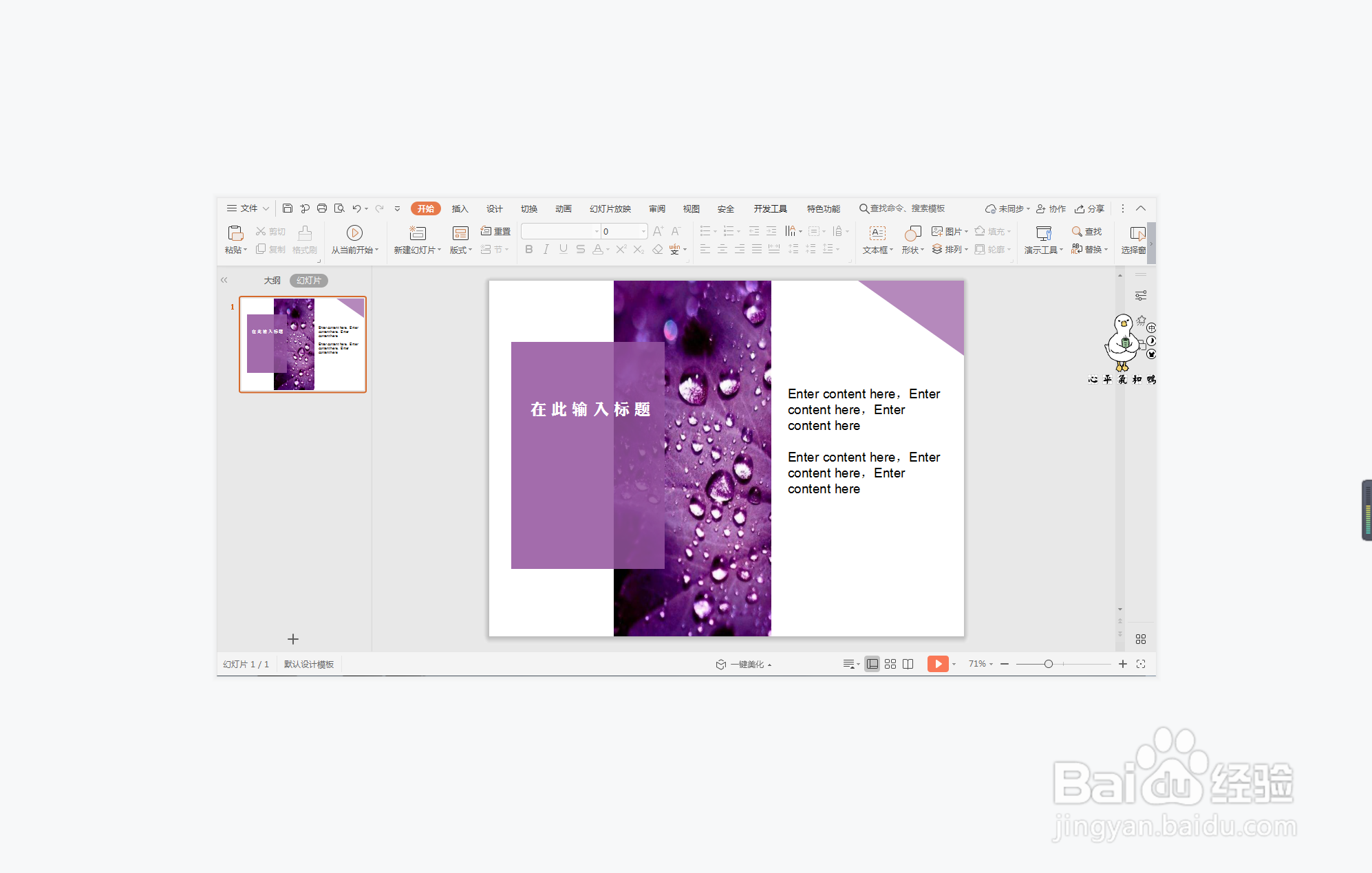Switch to Reading view in status bar
The height and width of the screenshot is (873, 1372).
[x=908, y=664]
